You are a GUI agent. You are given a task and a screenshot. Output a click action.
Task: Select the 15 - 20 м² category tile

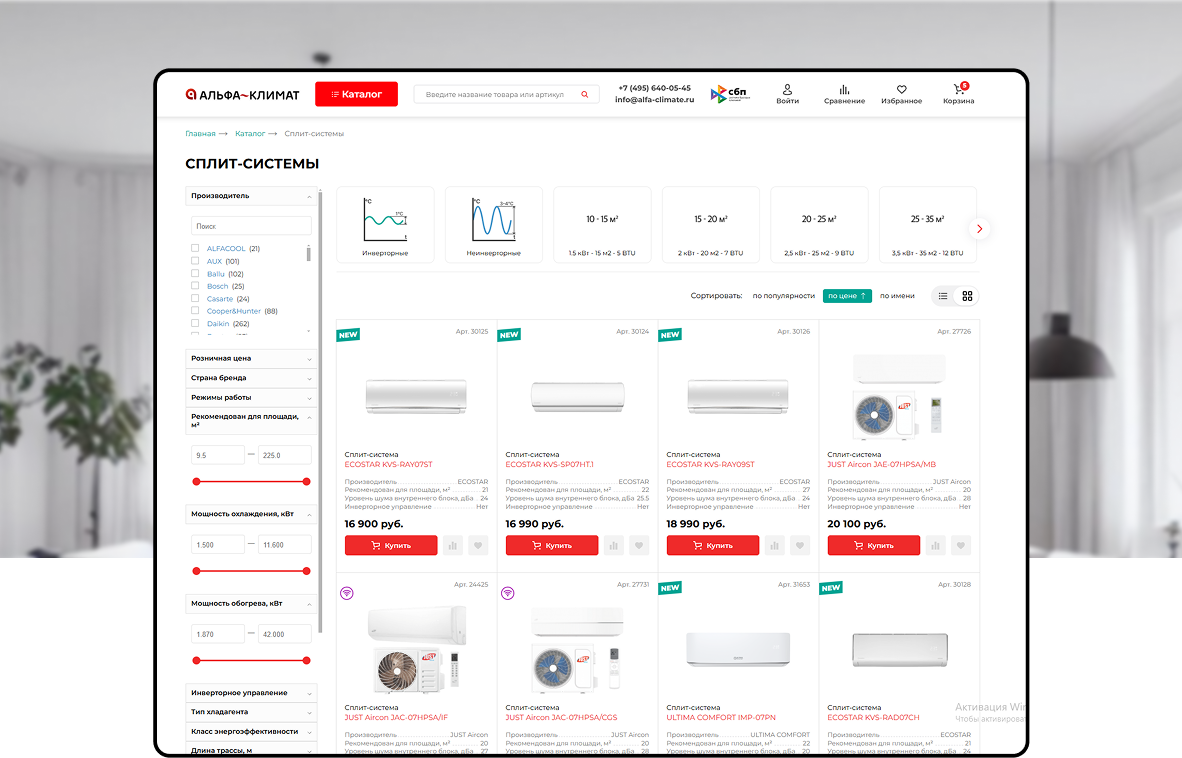711,225
